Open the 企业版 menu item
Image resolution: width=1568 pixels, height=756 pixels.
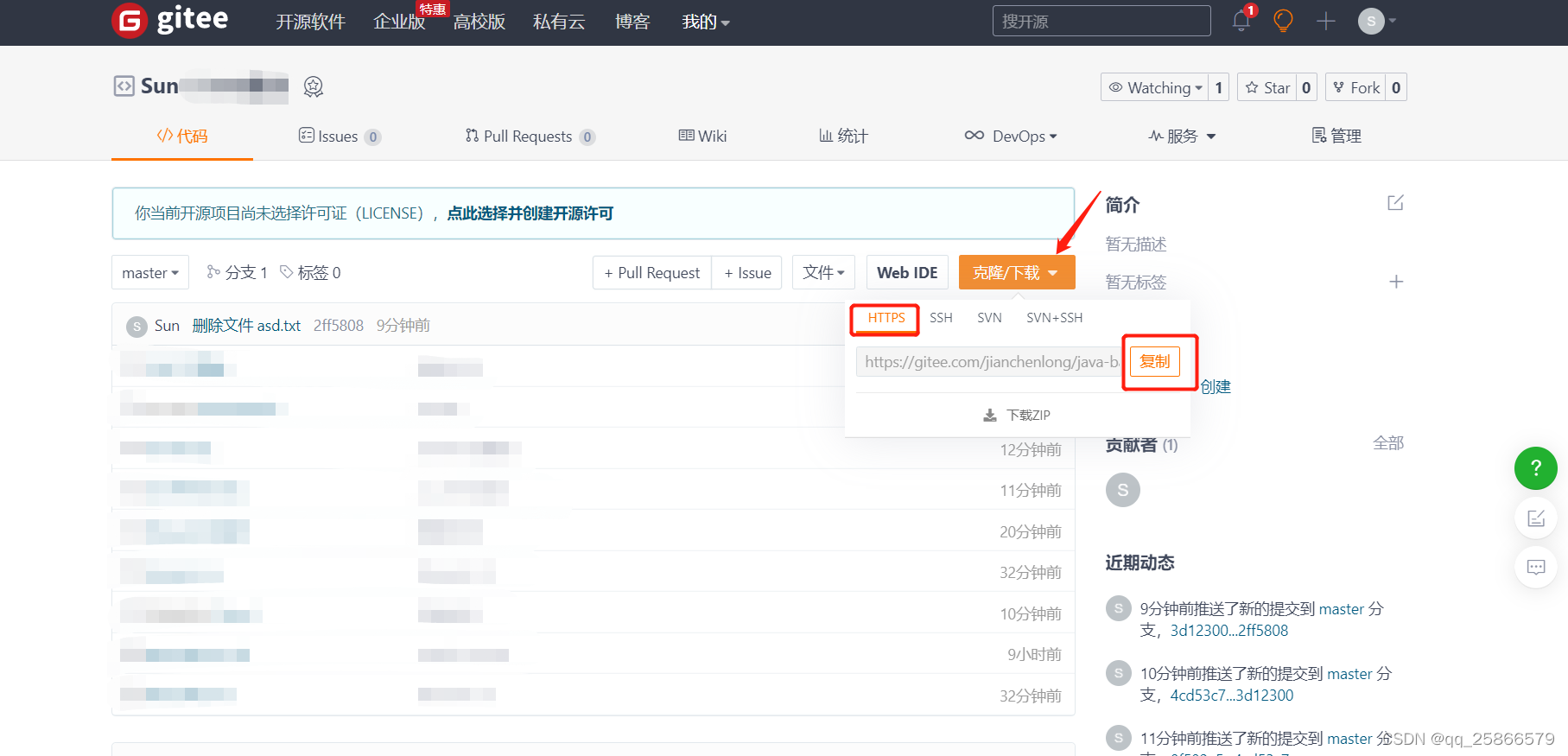(399, 22)
